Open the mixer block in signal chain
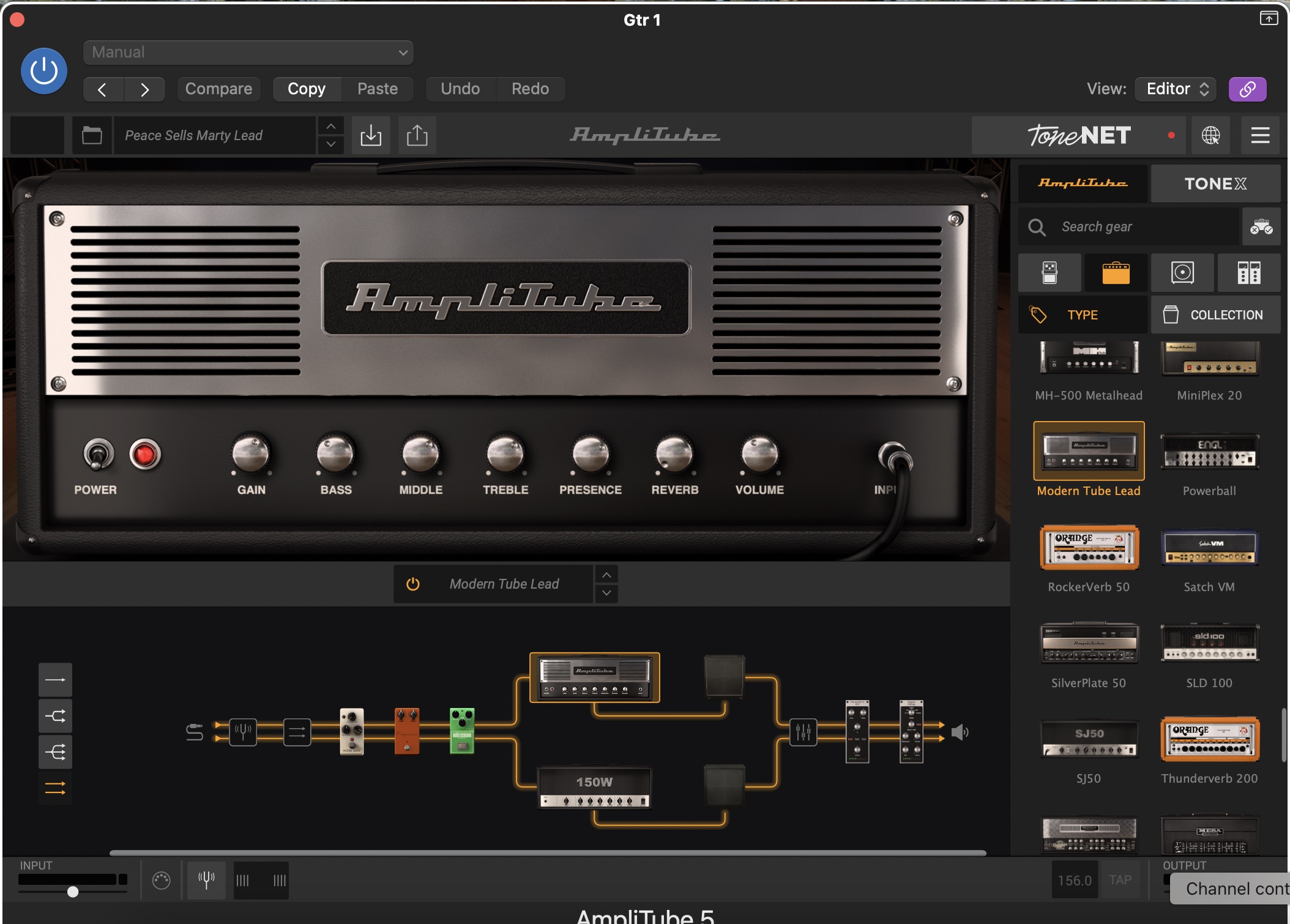The height and width of the screenshot is (924, 1290). 803,732
